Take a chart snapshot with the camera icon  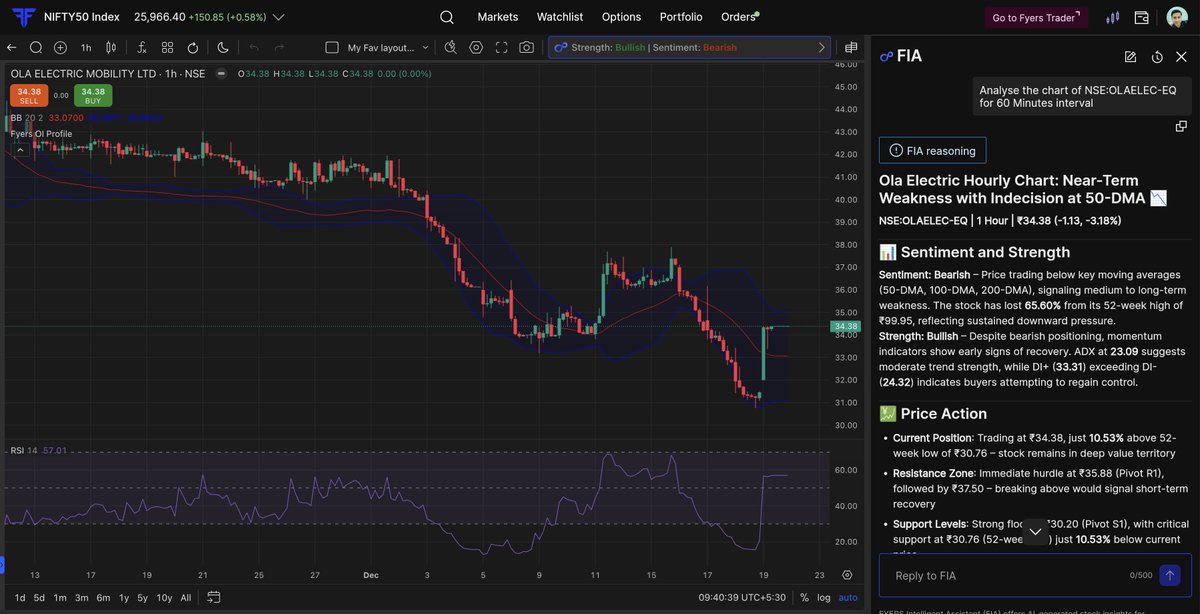pyautogui.click(x=526, y=47)
